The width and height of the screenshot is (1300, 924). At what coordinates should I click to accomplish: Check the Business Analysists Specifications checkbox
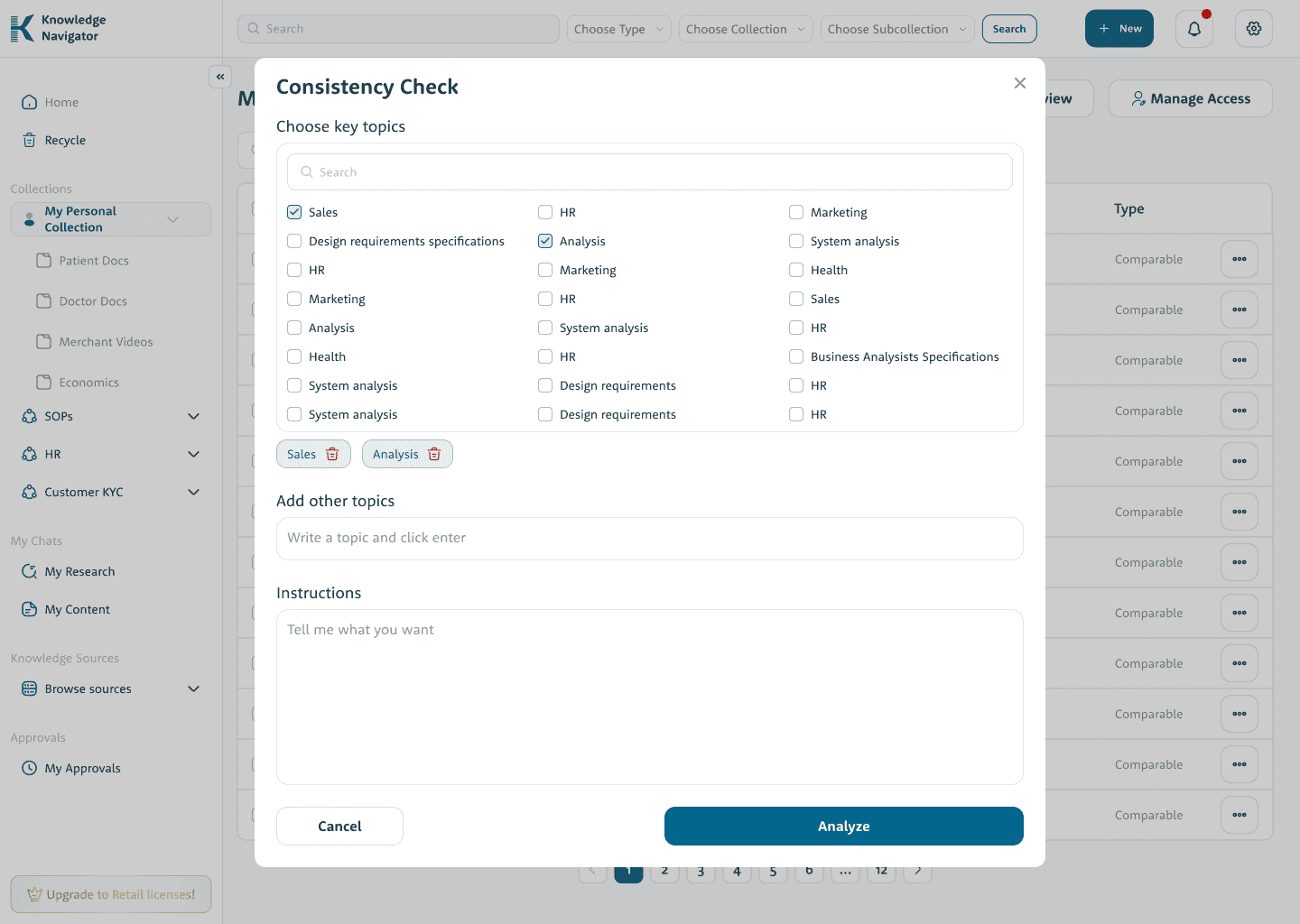796,356
